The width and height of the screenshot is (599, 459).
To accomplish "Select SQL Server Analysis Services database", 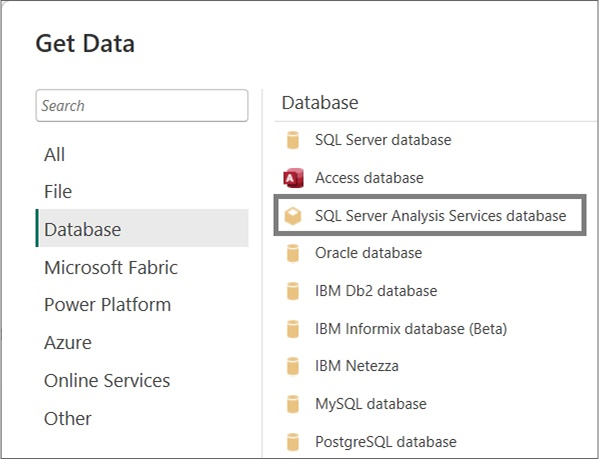I will tap(430, 215).
